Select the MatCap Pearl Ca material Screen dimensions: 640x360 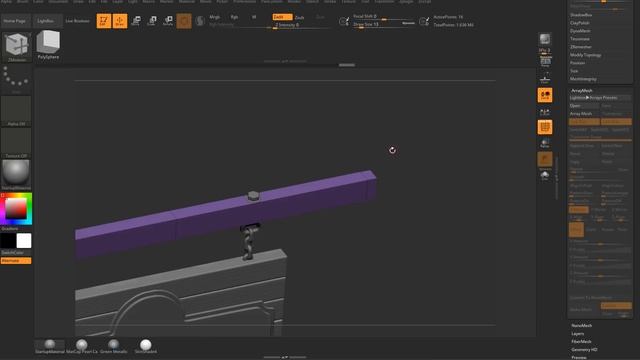pos(82,346)
